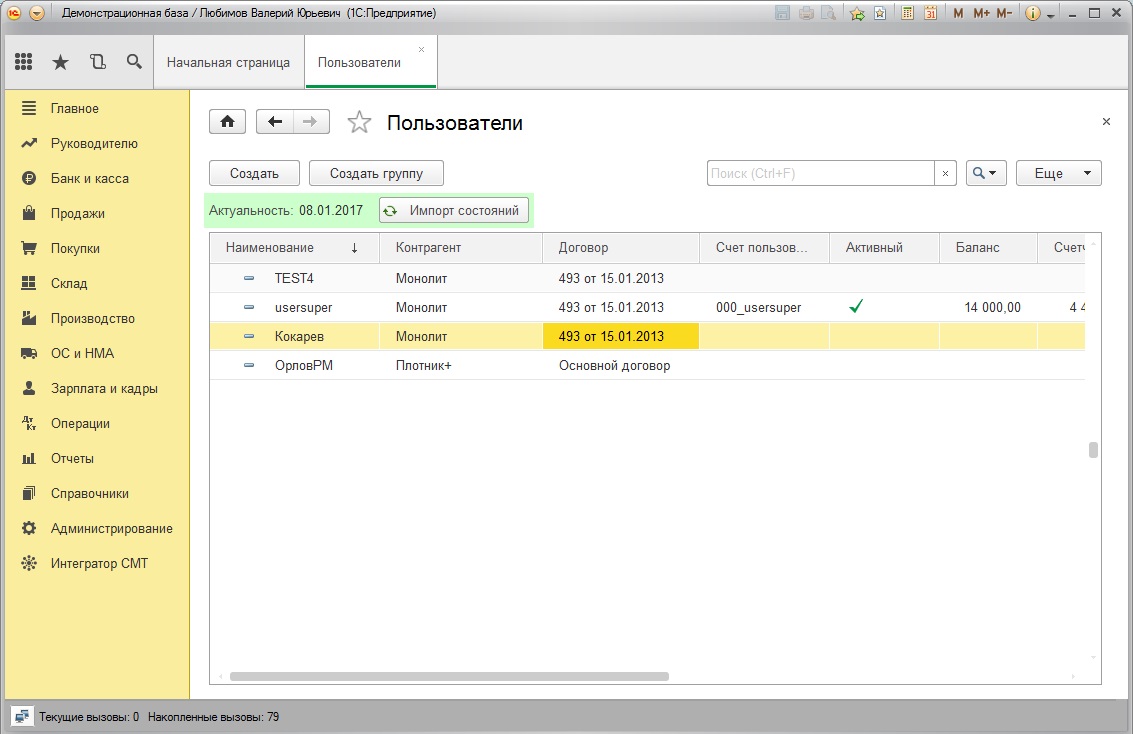1133x734 pixels.
Task: Click the horizontal scrollbar of the users table
Action: point(449,677)
